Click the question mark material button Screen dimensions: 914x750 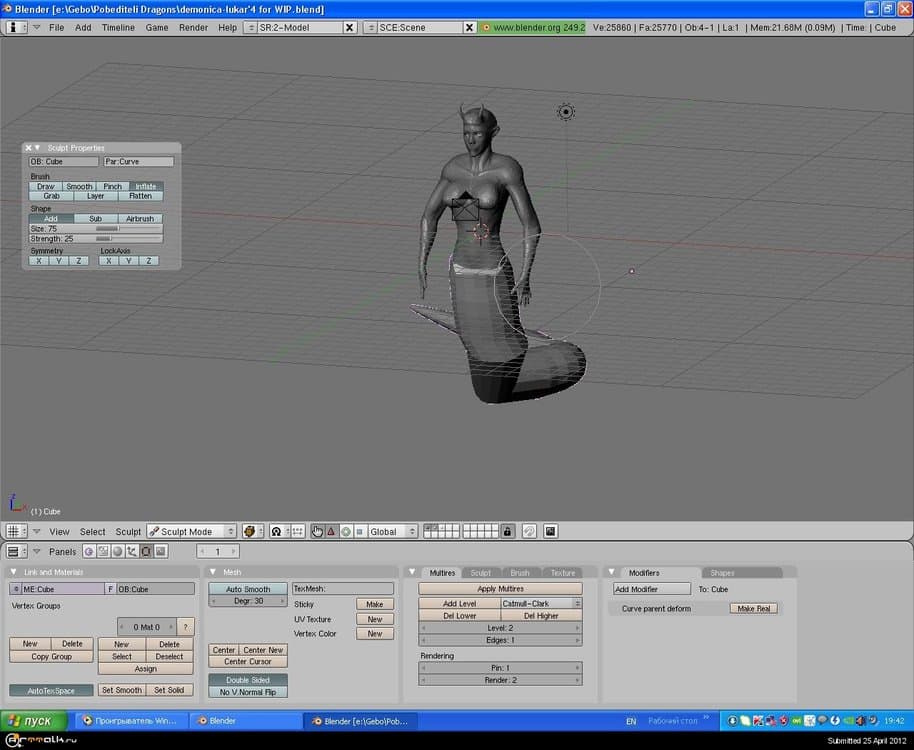click(186, 627)
